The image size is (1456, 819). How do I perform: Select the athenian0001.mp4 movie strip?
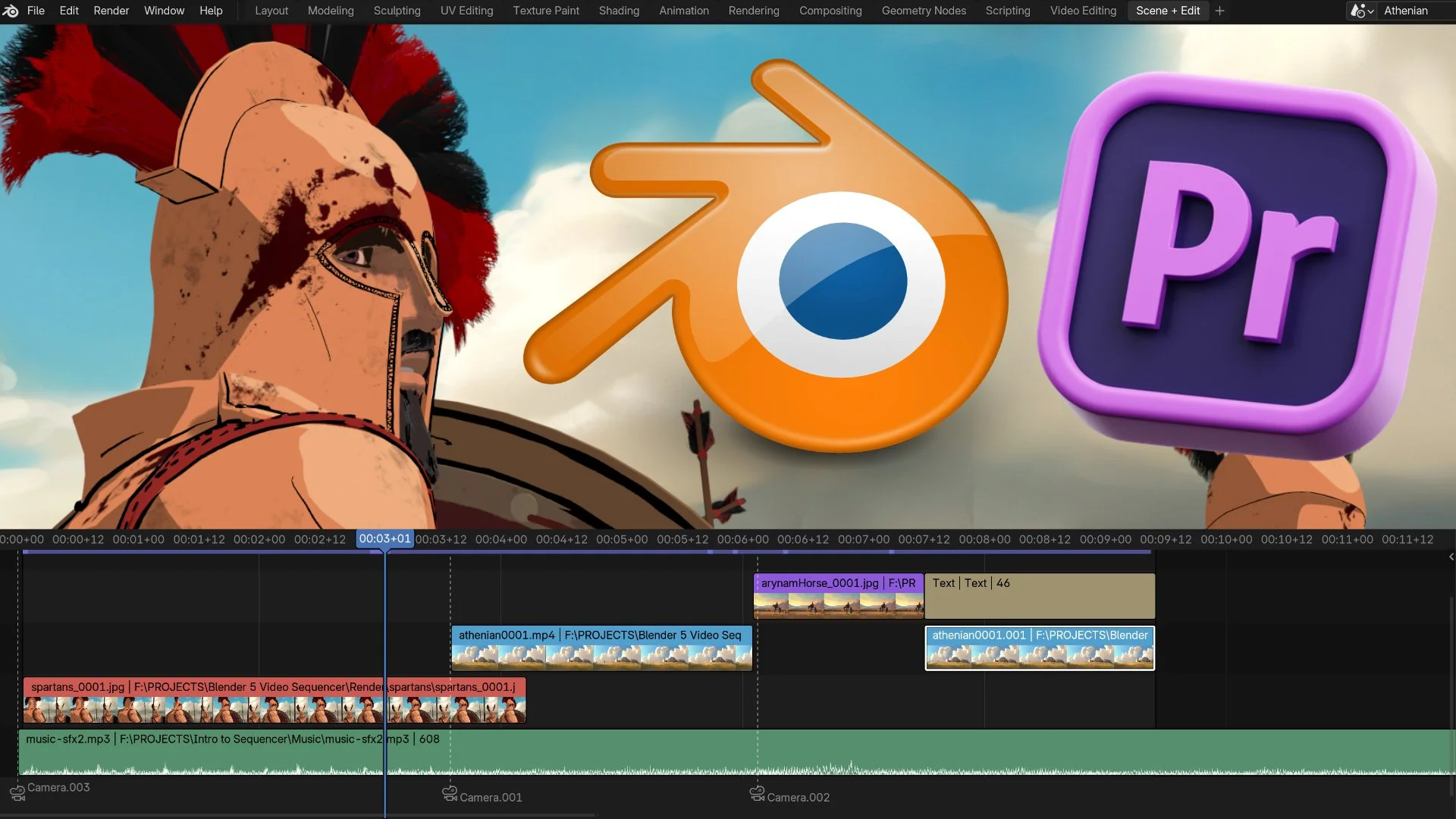point(601,648)
